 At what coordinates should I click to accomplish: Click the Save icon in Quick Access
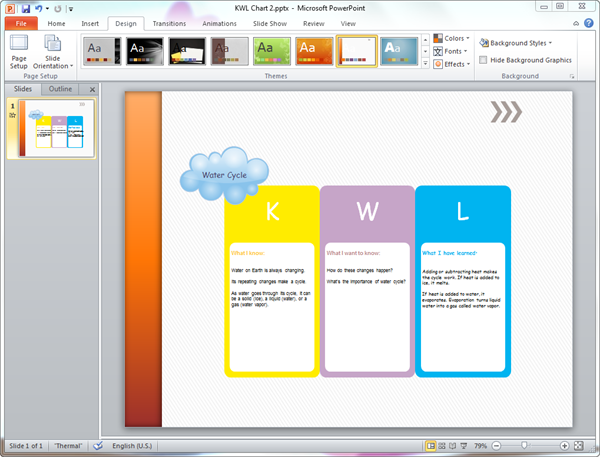click(x=25, y=7)
